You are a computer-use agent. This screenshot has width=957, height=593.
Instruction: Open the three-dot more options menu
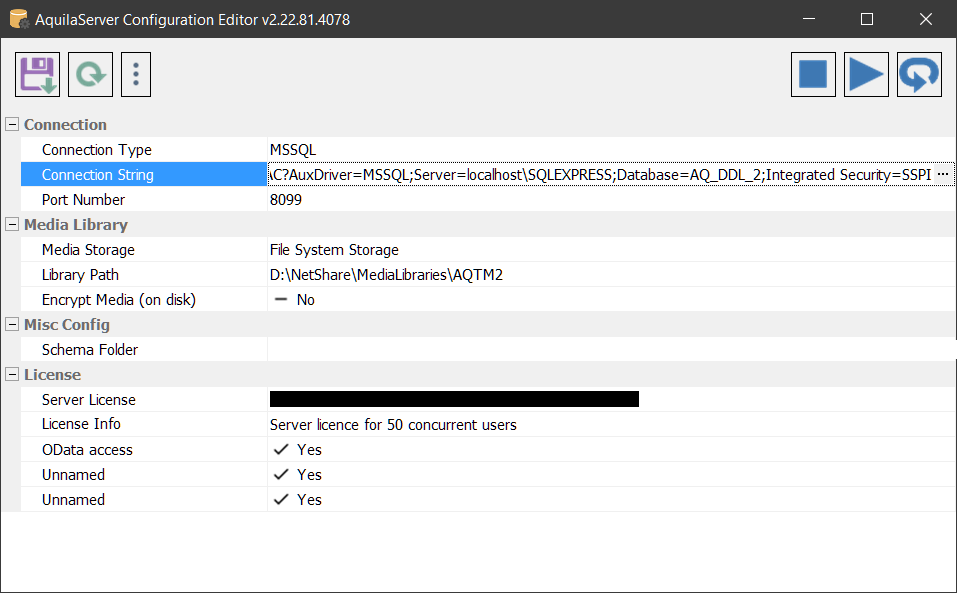coord(136,75)
